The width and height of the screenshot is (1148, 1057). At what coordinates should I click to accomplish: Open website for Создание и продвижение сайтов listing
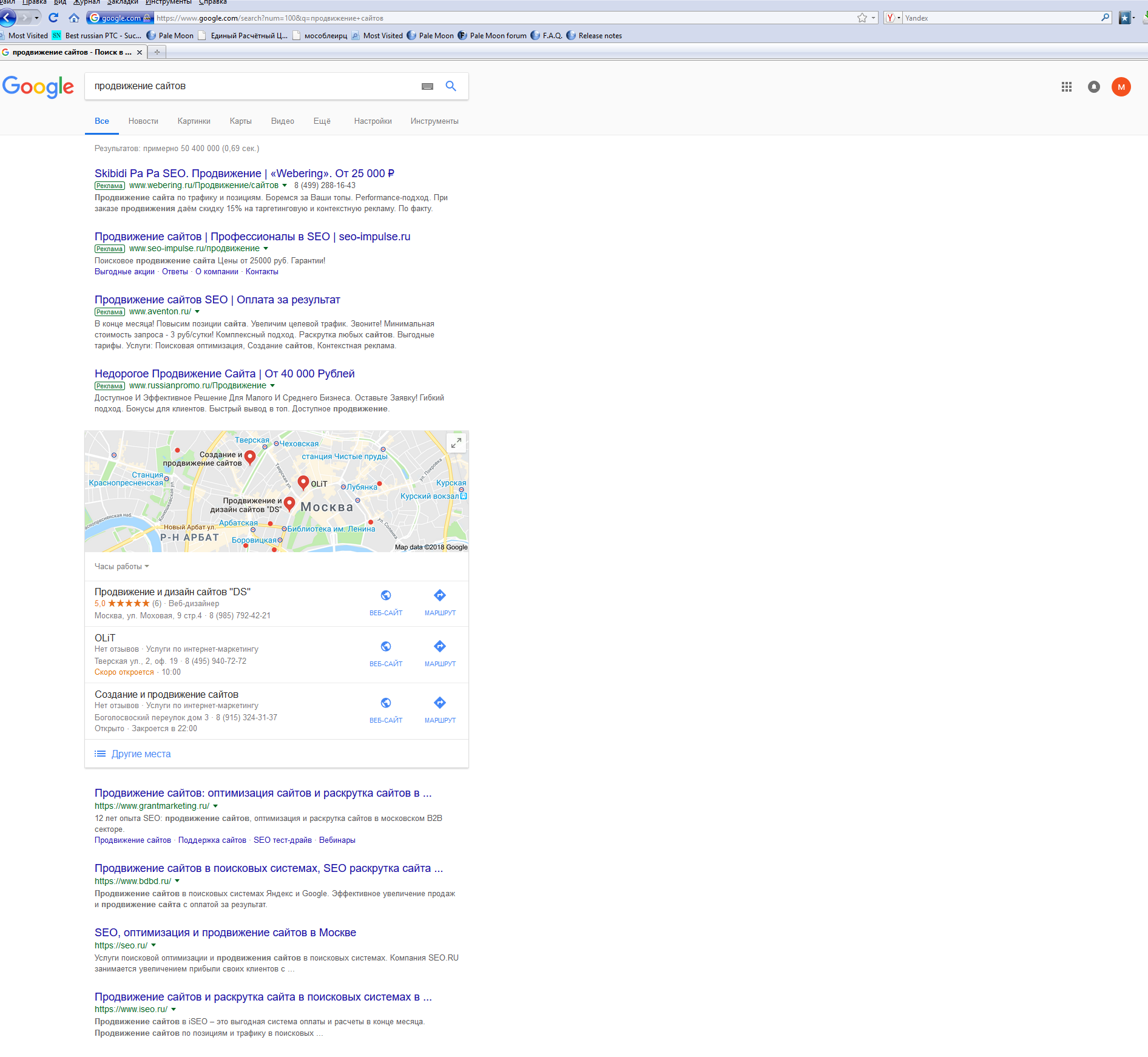386,710
